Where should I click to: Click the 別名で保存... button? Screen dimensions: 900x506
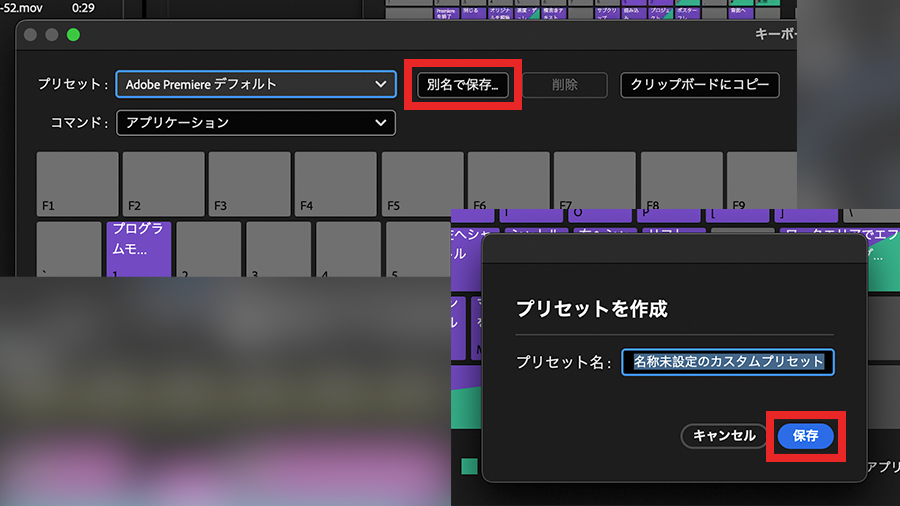tap(463, 85)
